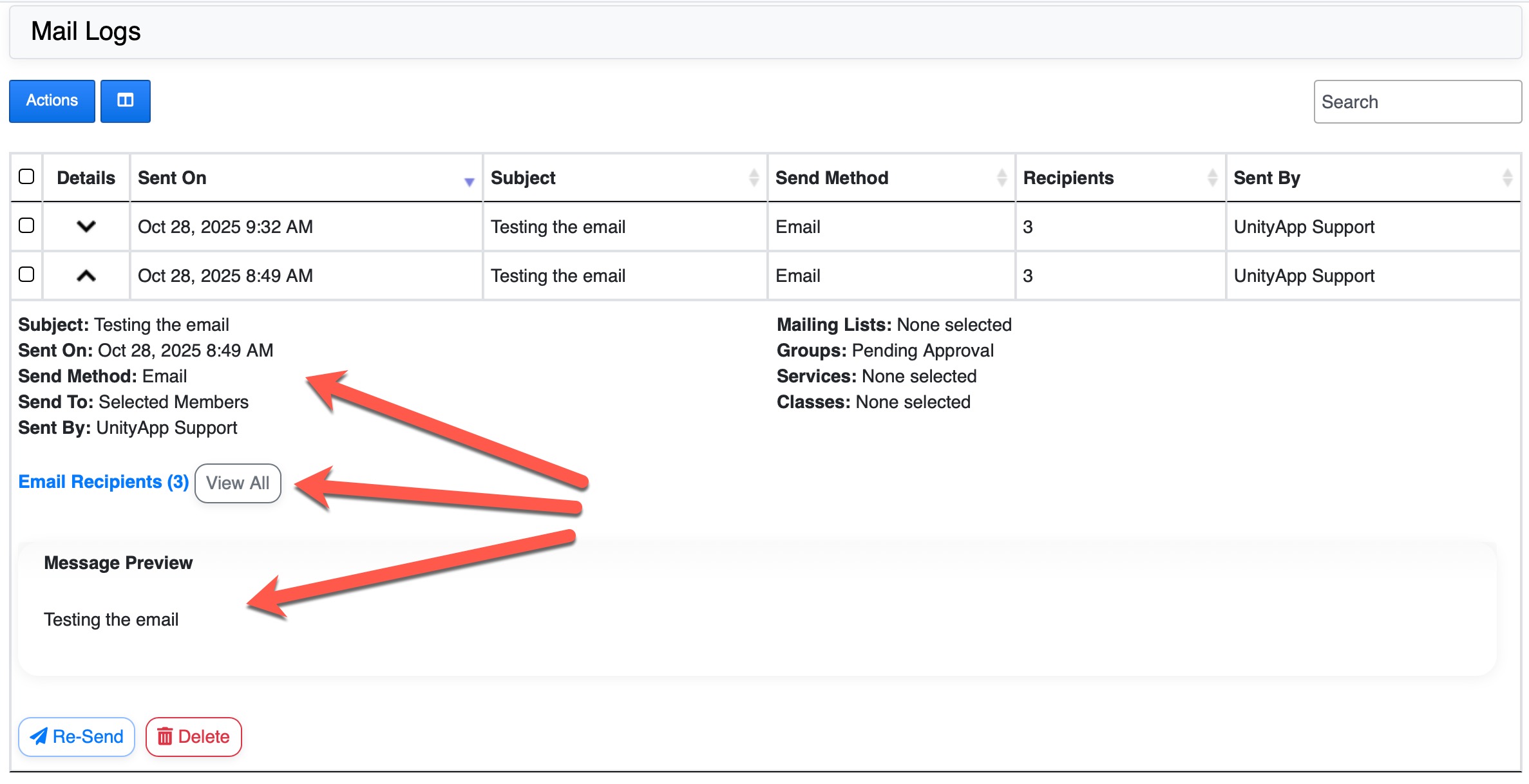Click into the Search field
The width and height of the screenshot is (1529, 784).
(x=1417, y=102)
